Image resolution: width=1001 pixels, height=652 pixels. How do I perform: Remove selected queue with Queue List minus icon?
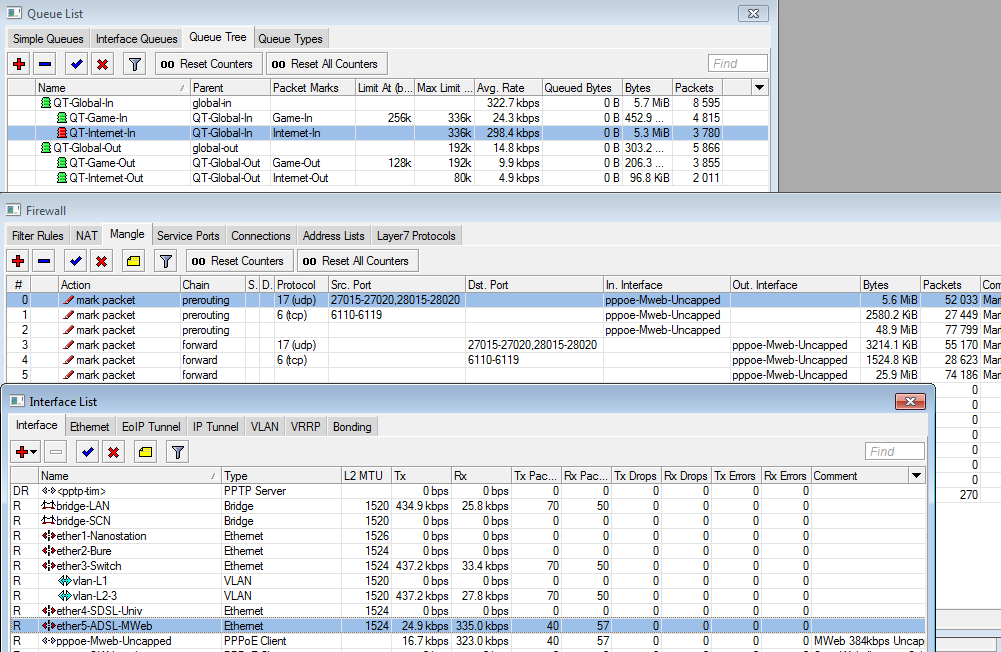(44, 64)
